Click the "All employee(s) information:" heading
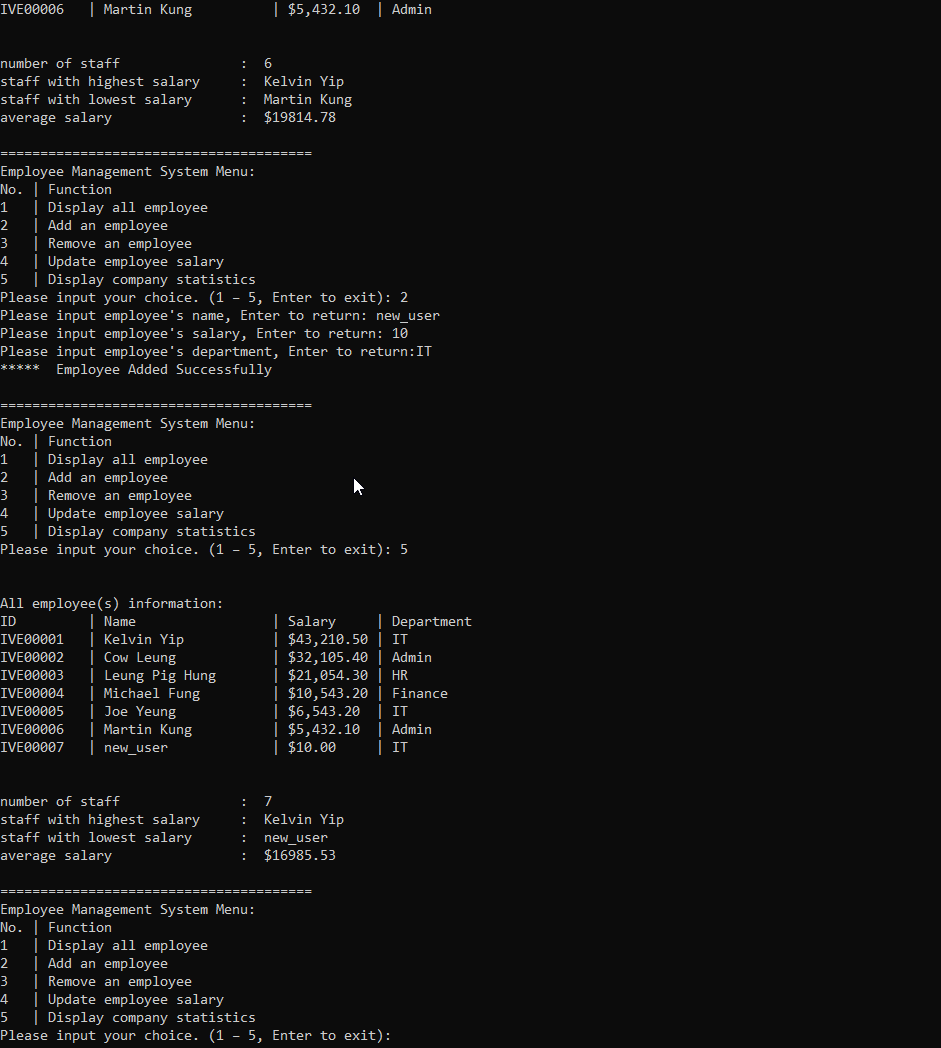941x1048 pixels. 112,604
